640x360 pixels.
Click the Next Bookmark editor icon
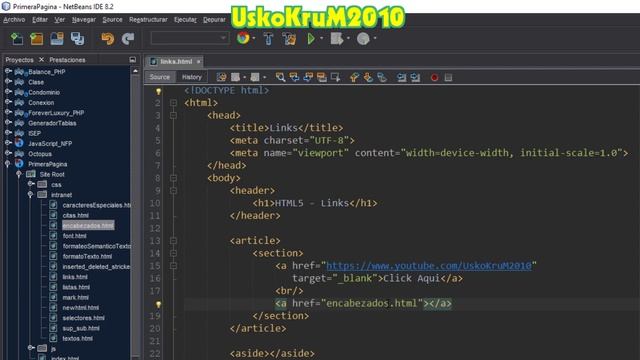(x=368, y=77)
